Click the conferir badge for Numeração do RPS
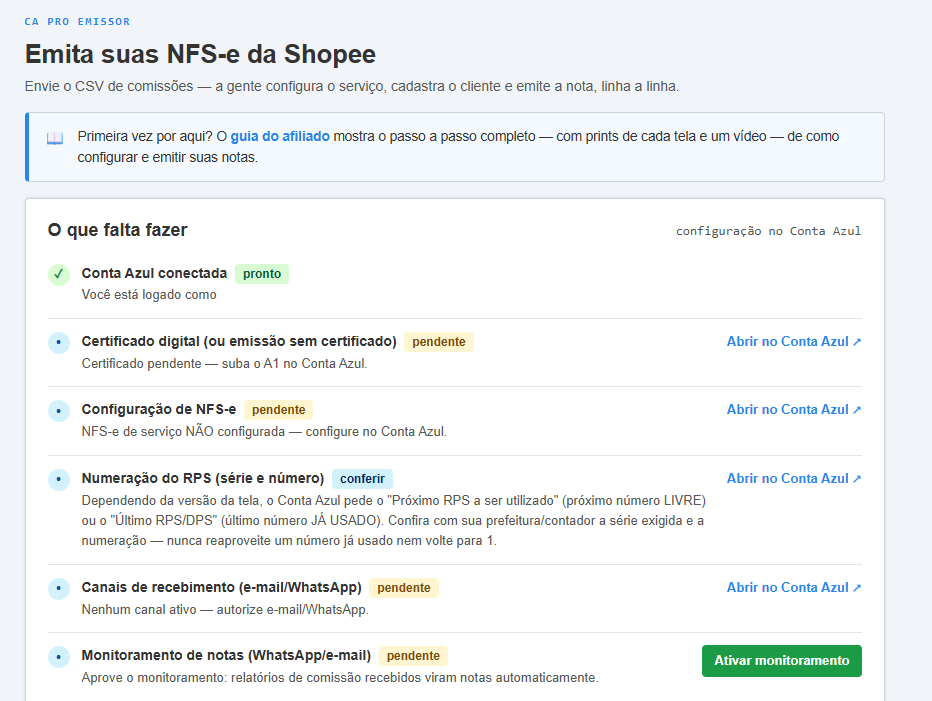This screenshot has width=932, height=701. click(362, 479)
